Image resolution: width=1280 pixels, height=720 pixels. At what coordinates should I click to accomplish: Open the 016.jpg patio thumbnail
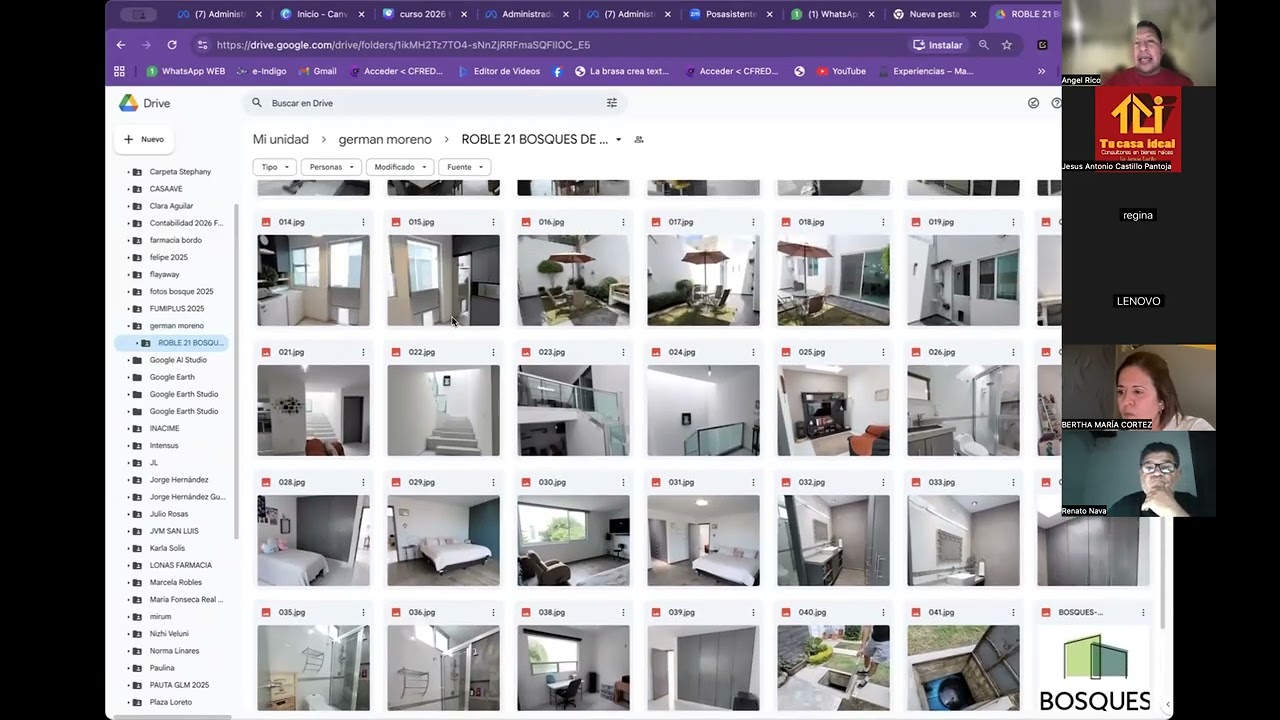tap(573, 280)
